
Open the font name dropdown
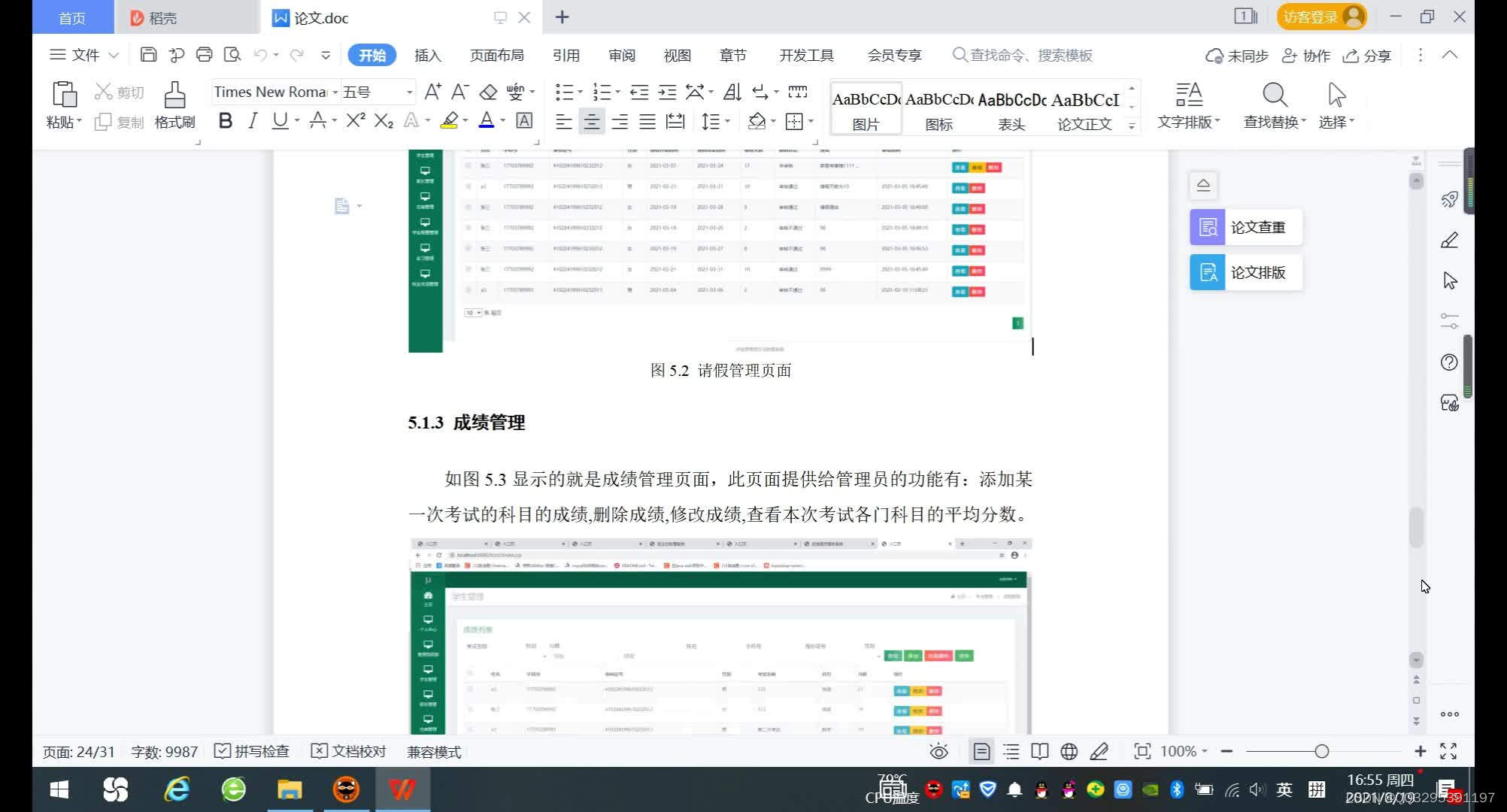(335, 92)
